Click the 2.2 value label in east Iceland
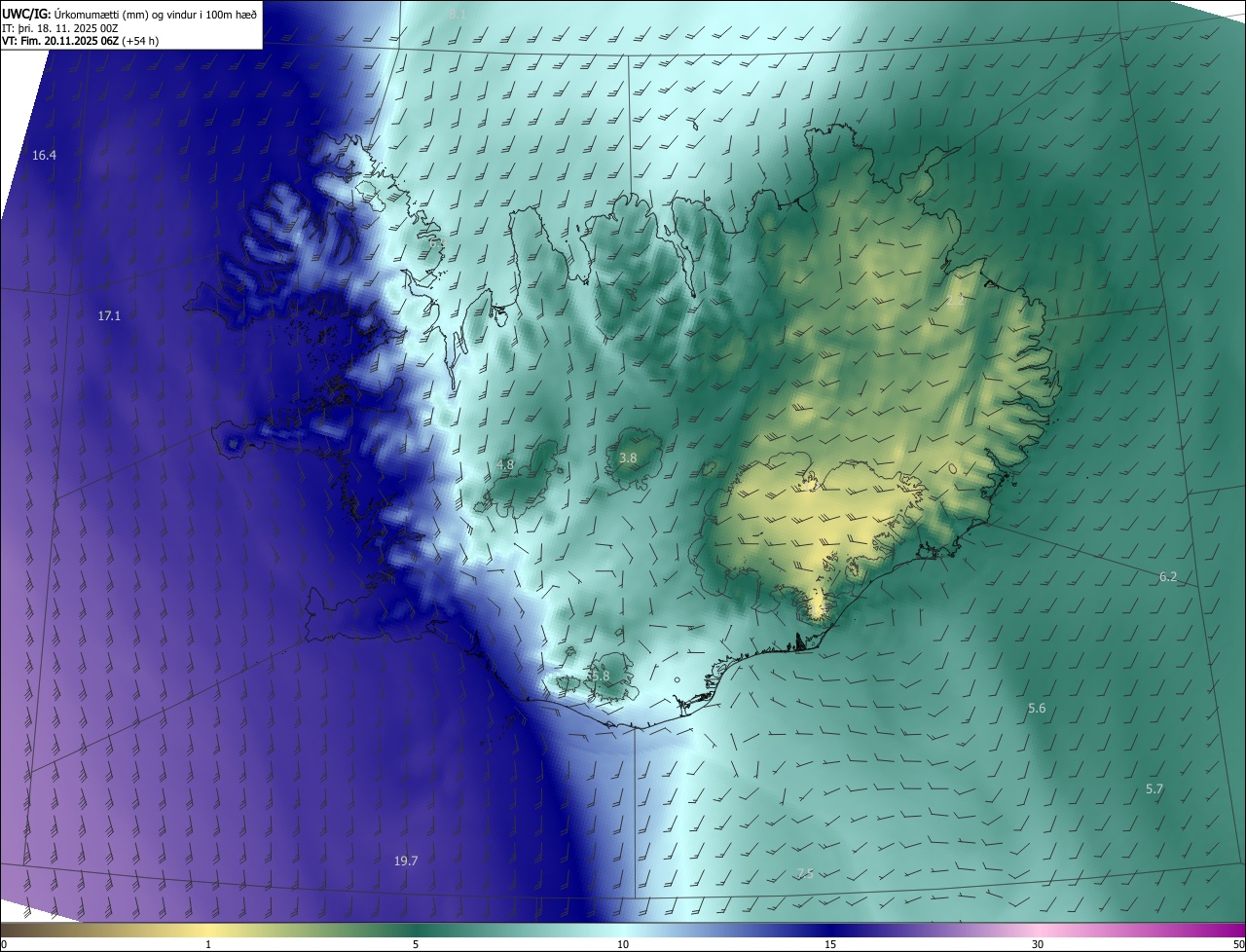 click(x=955, y=301)
